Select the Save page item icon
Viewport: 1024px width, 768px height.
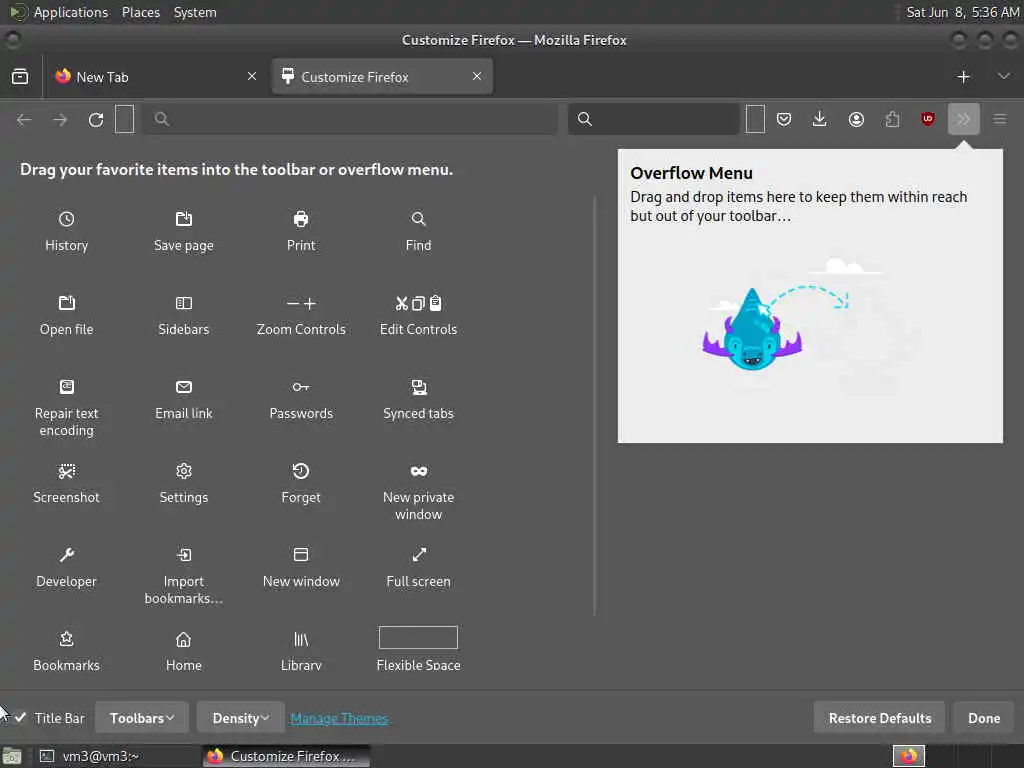pyautogui.click(x=184, y=219)
